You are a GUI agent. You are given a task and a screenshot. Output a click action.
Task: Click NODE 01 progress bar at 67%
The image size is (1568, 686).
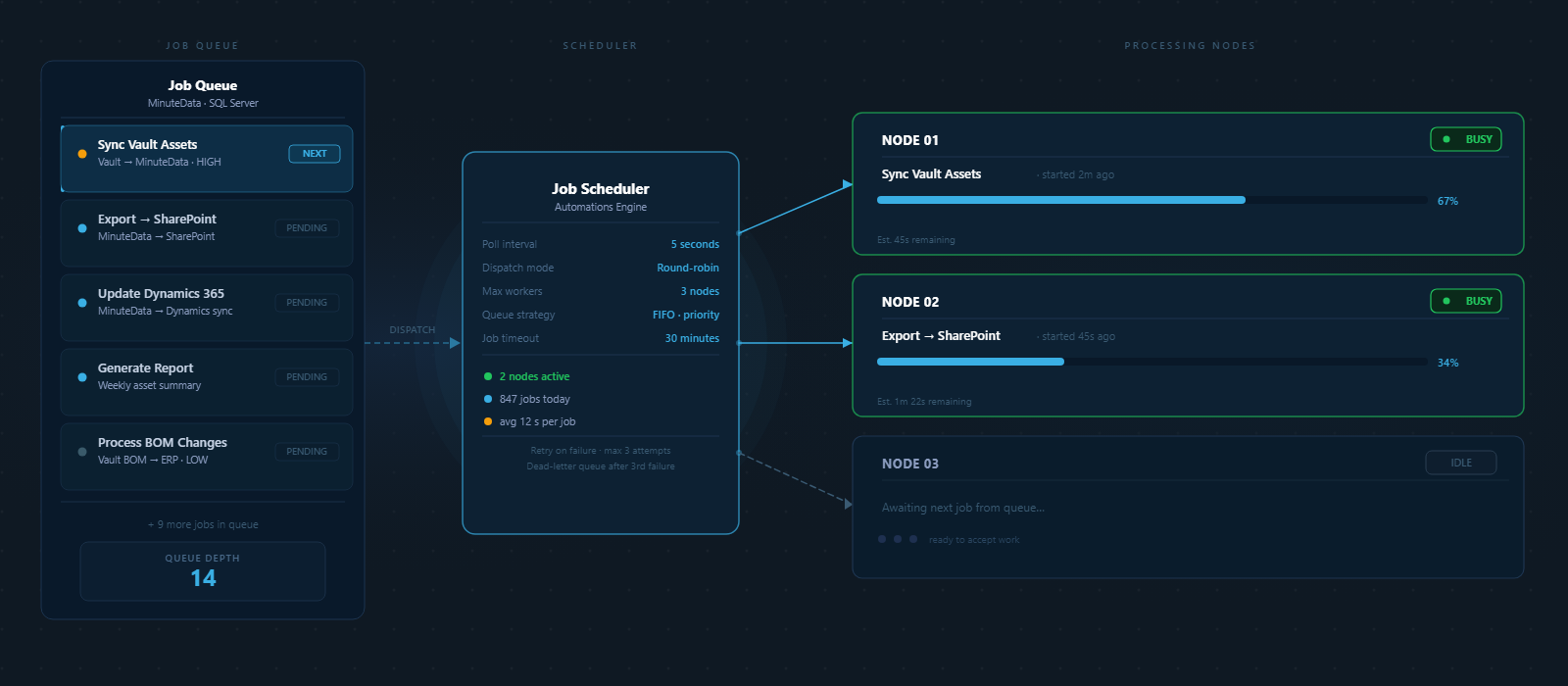click(x=1152, y=200)
